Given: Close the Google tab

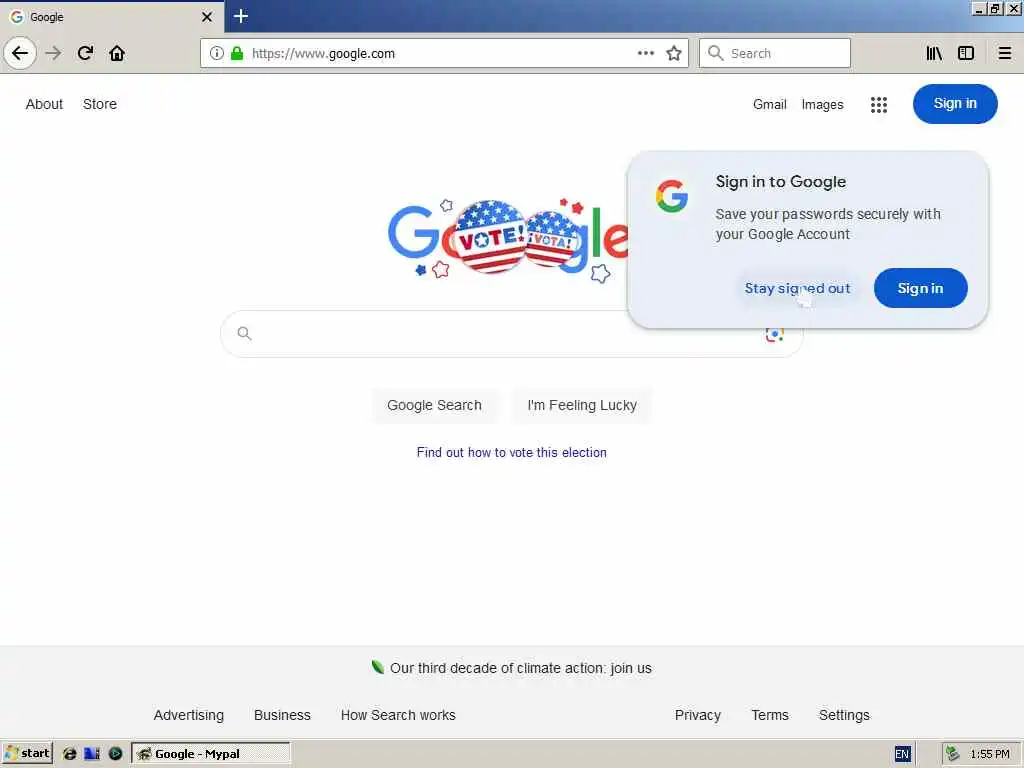Looking at the screenshot, I should [x=206, y=17].
